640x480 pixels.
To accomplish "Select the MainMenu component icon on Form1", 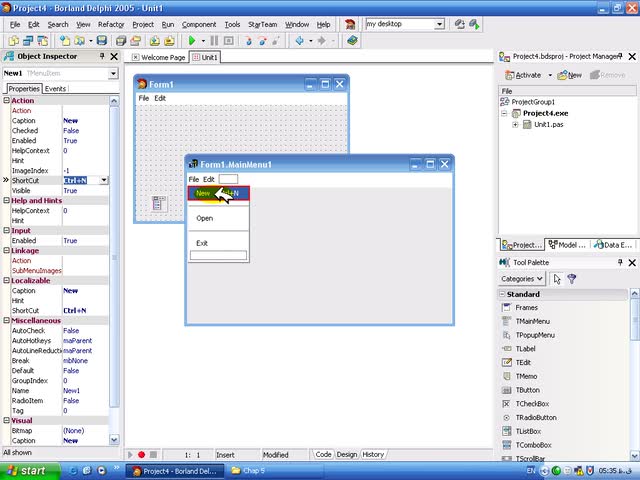I will pos(158,203).
